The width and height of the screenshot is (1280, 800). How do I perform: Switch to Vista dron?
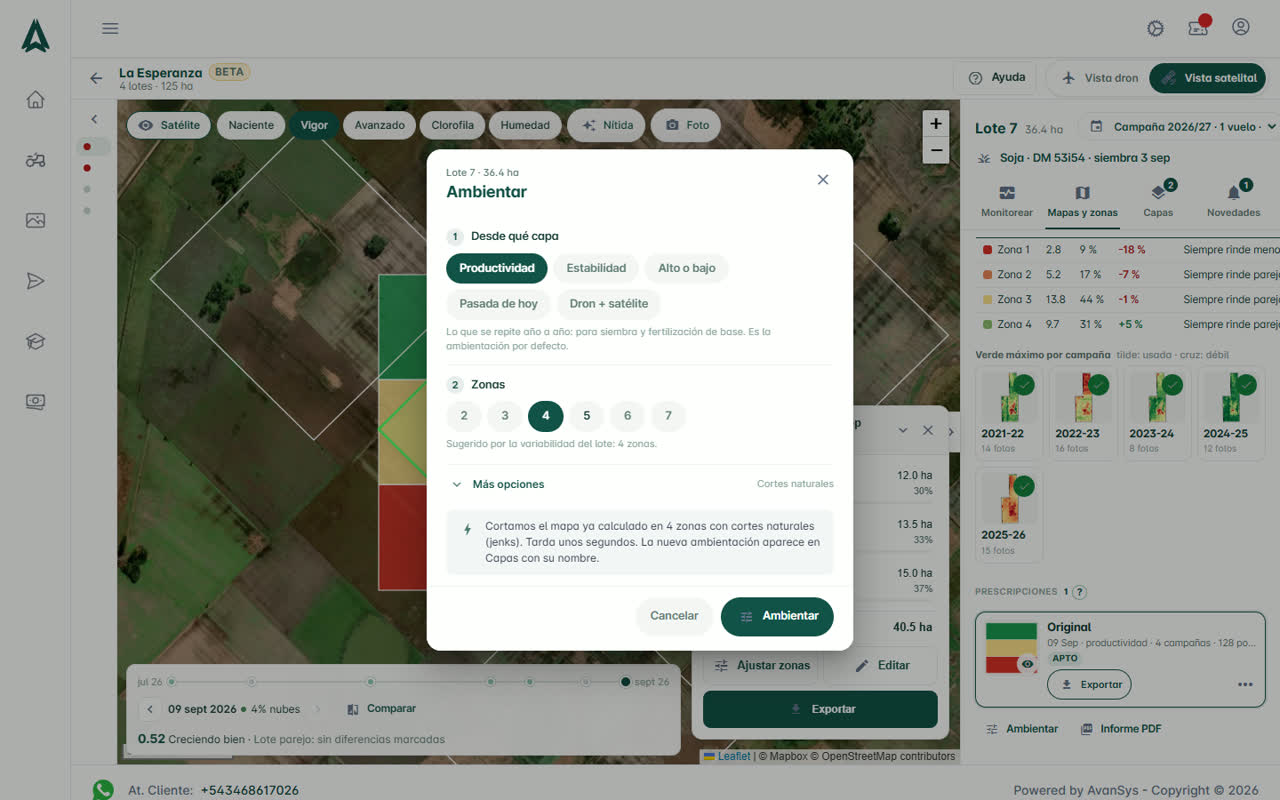click(1100, 78)
